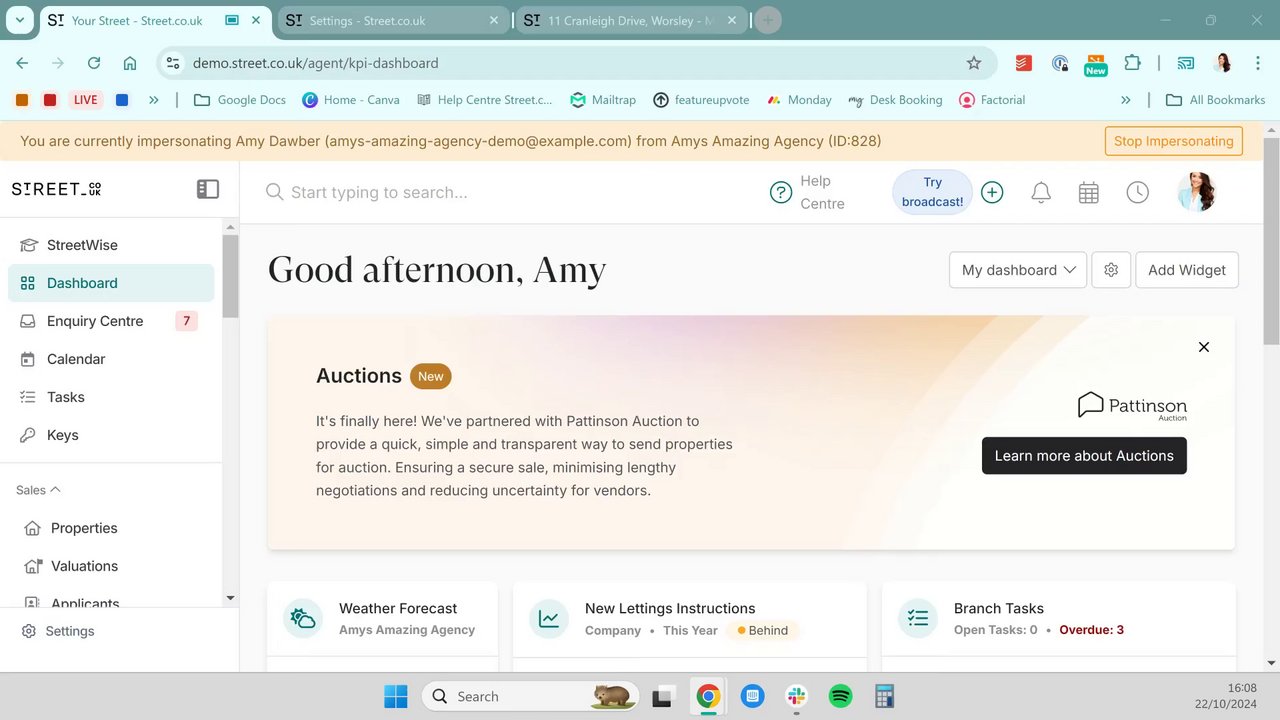Open Enquiry Centre in the sidebar
The image size is (1280, 720).
click(111, 321)
